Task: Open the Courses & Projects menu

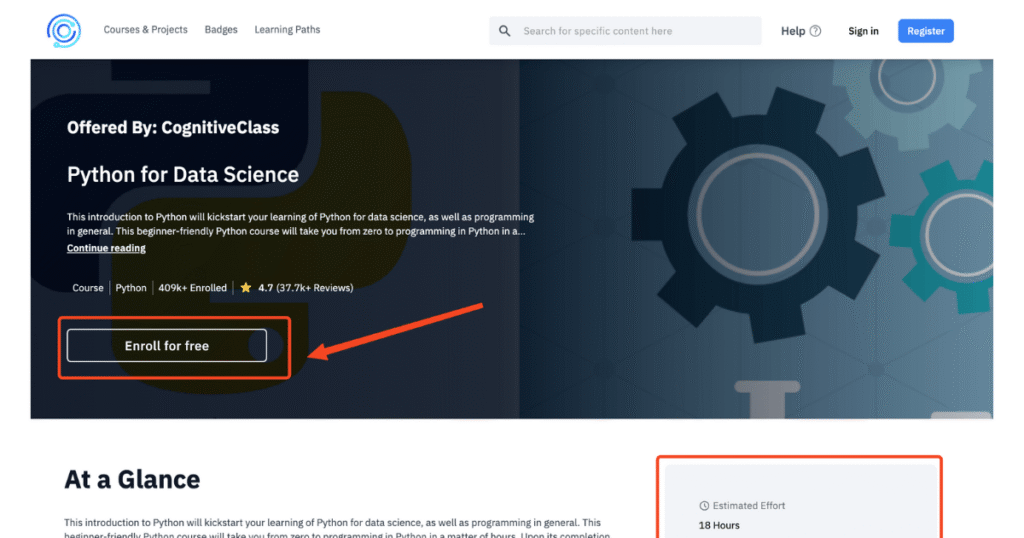Action: click(145, 30)
